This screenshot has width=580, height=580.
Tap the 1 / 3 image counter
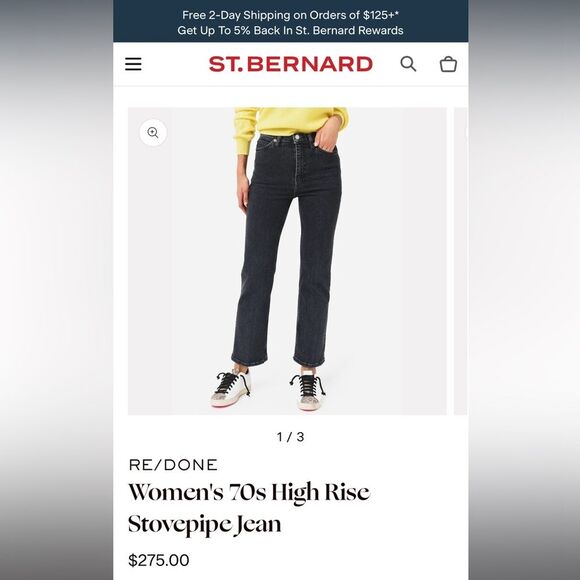[291, 437]
